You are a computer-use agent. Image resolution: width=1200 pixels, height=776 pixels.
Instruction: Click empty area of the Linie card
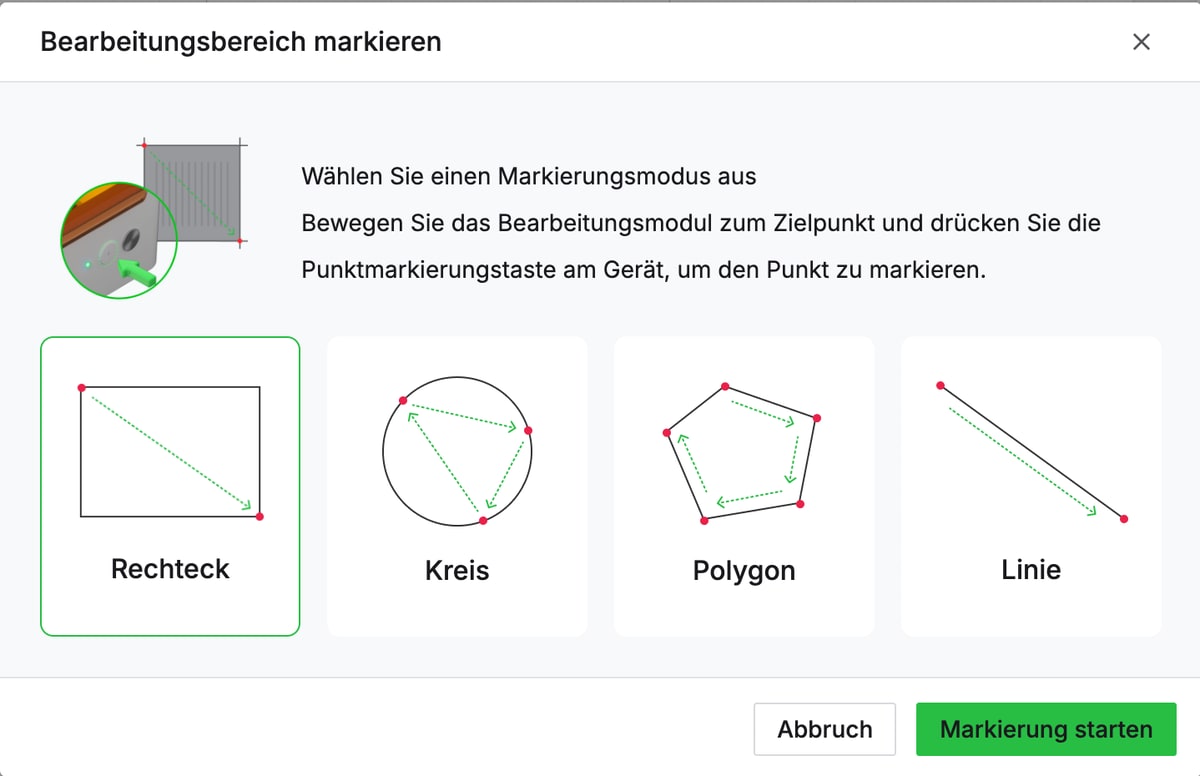[x=1031, y=612]
